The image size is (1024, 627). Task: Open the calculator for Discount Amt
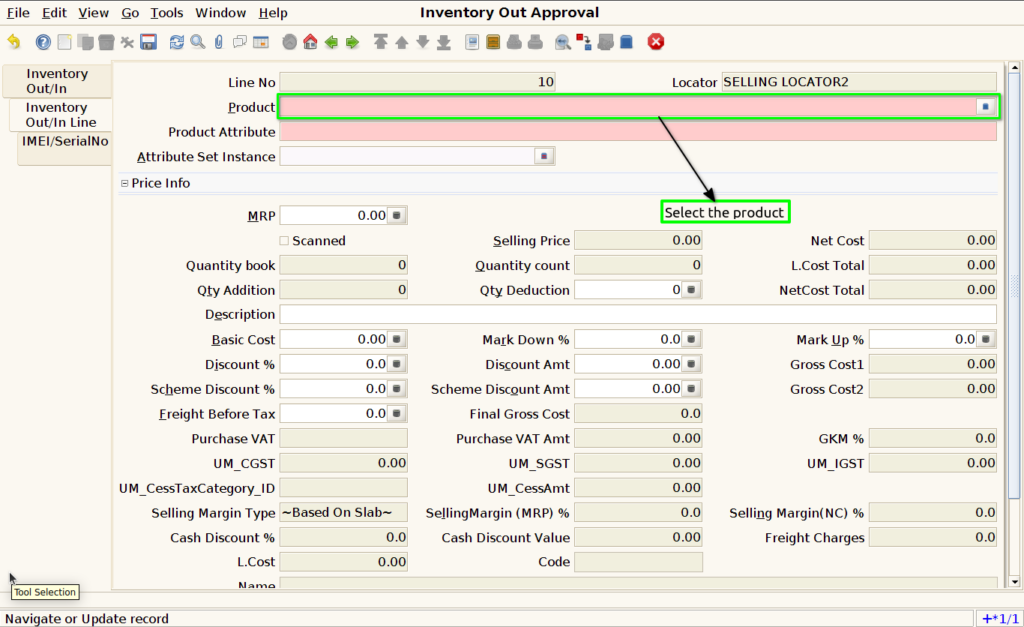(691, 364)
